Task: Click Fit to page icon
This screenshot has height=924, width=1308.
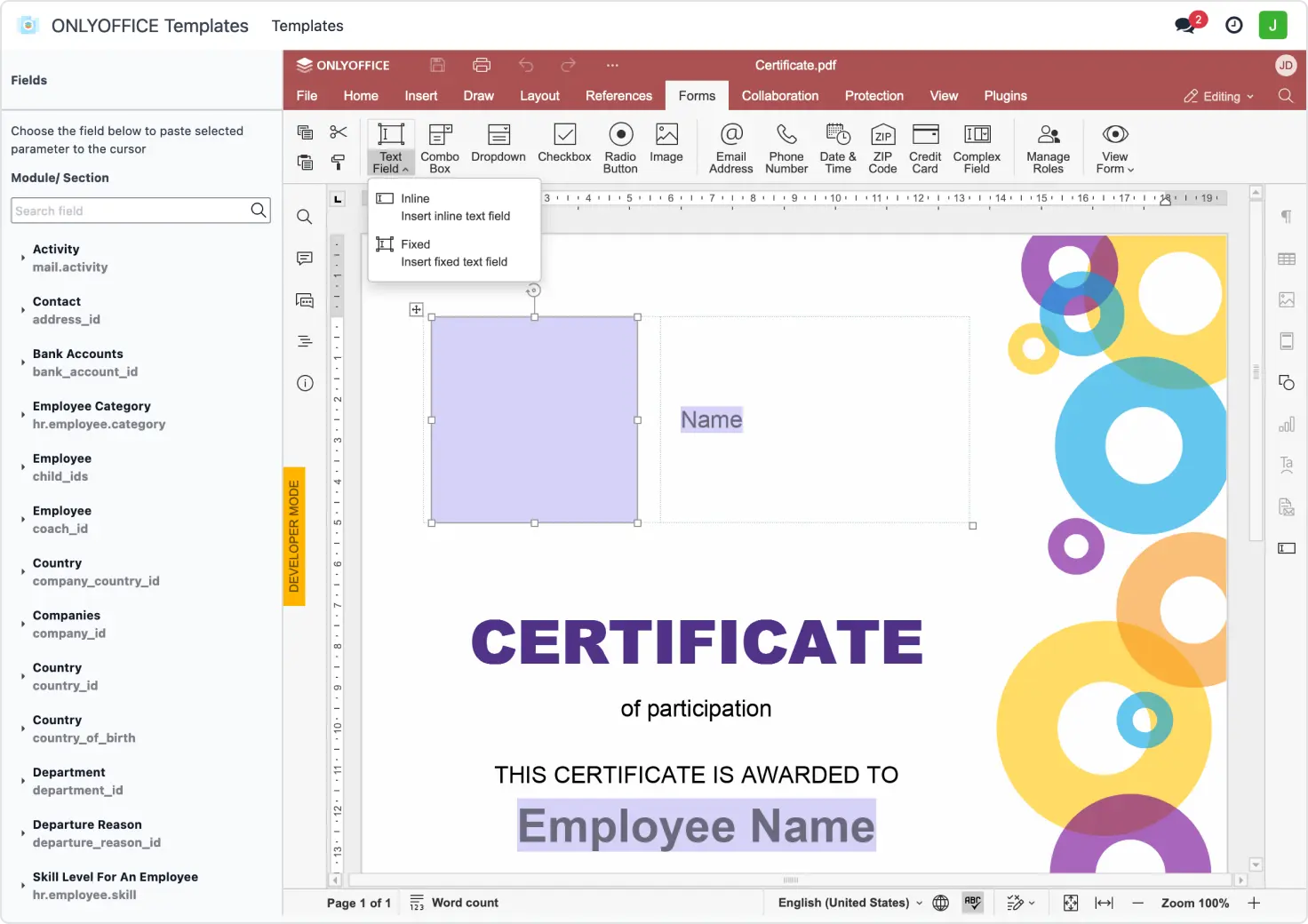Action: point(1071,903)
